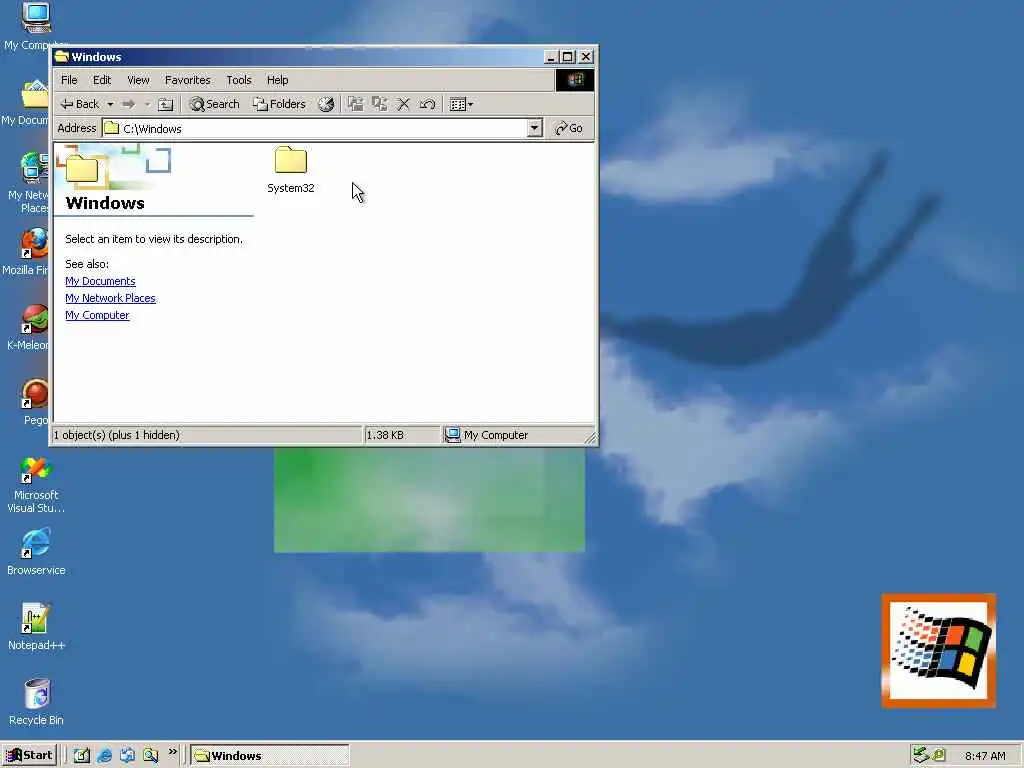Expand the address bar dropdown
Image resolution: width=1024 pixels, height=768 pixels.
[535, 128]
